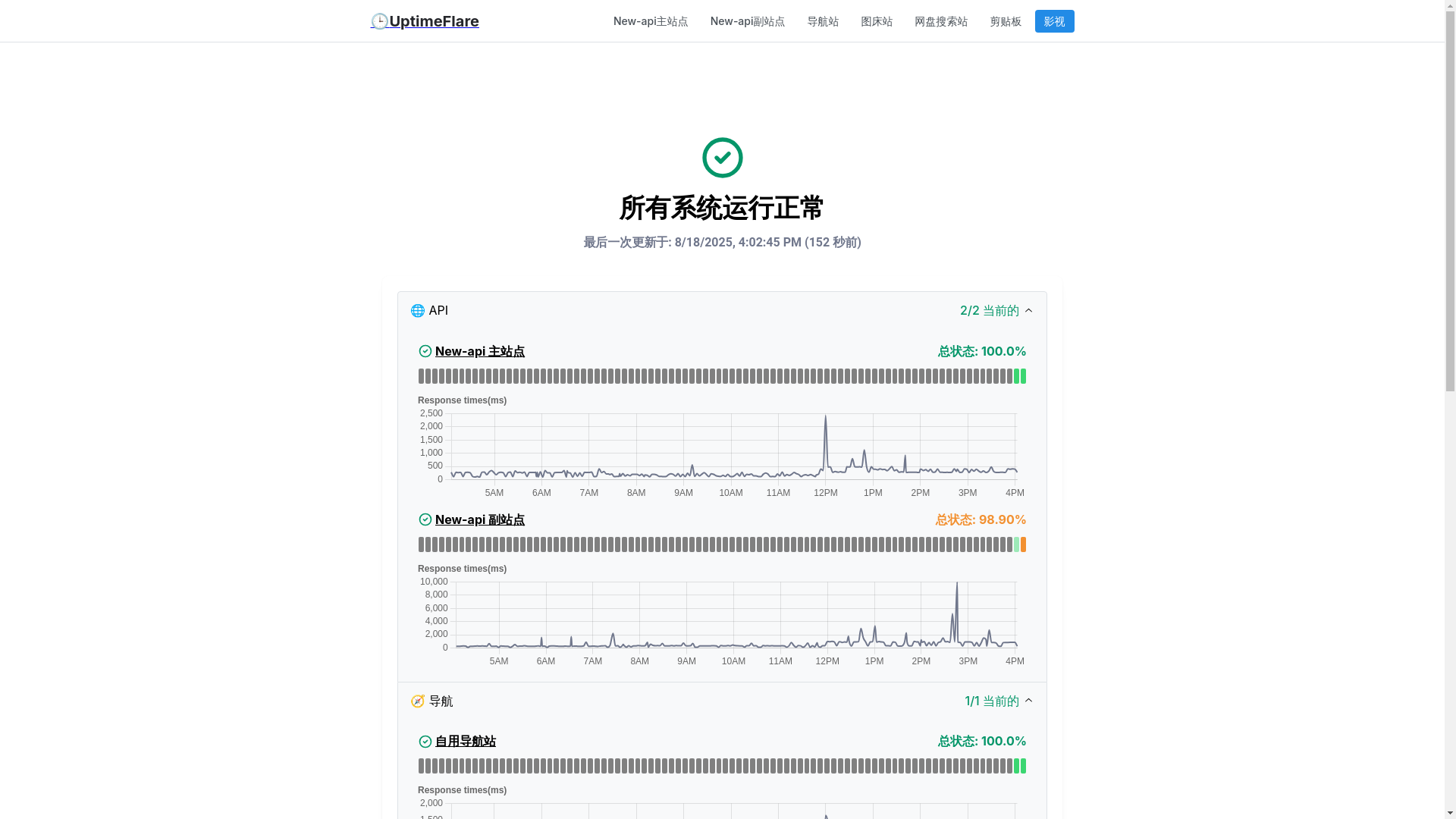Viewport: 1456px width, 819px height.
Task: Open the 剪贴板 nav link
Action: tap(1006, 21)
